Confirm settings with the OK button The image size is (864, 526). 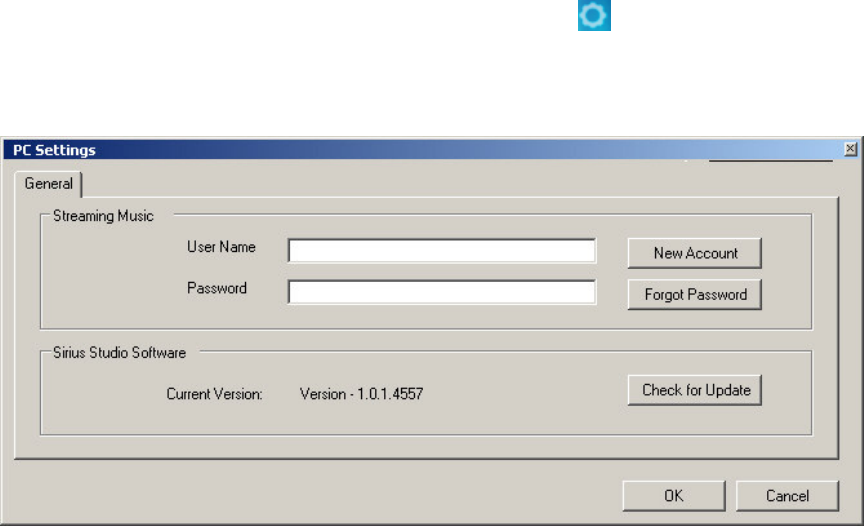pyautogui.click(x=674, y=496)
